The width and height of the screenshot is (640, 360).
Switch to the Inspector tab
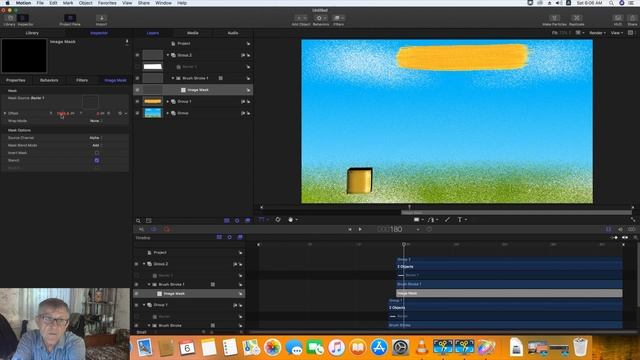(x=99, y=33)
